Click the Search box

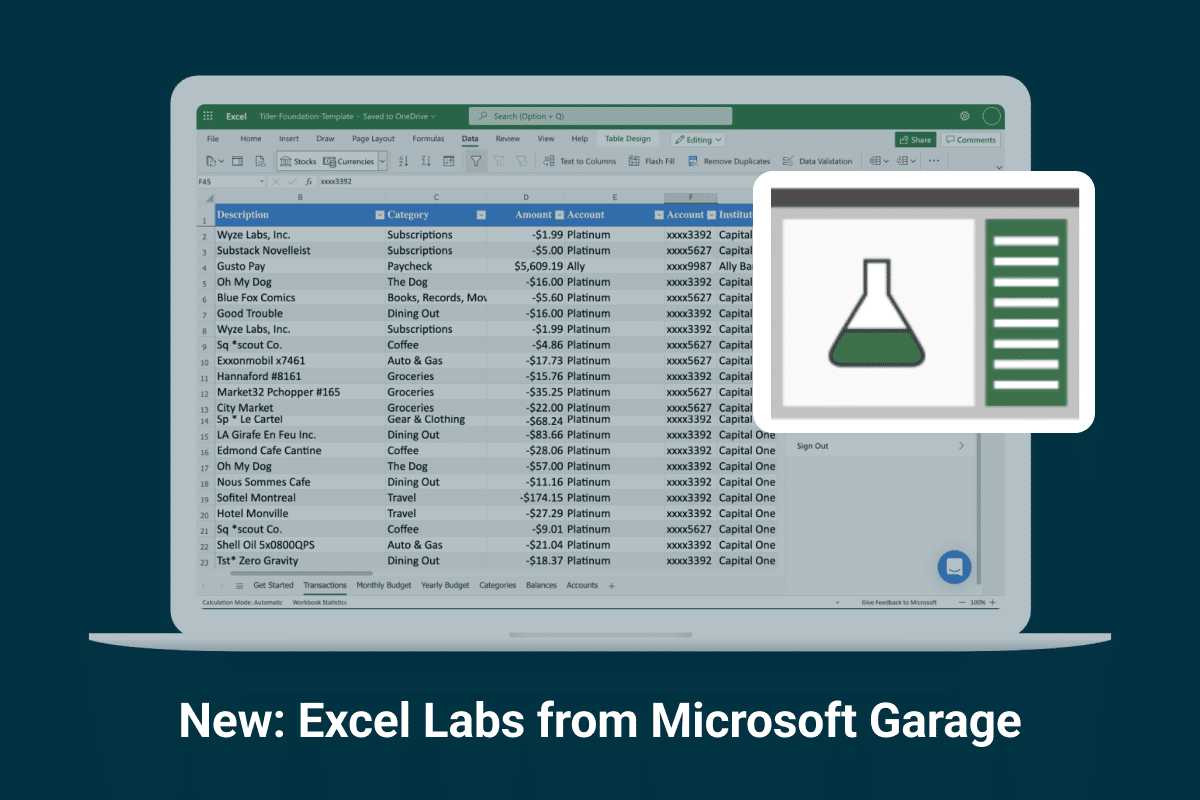600,116
